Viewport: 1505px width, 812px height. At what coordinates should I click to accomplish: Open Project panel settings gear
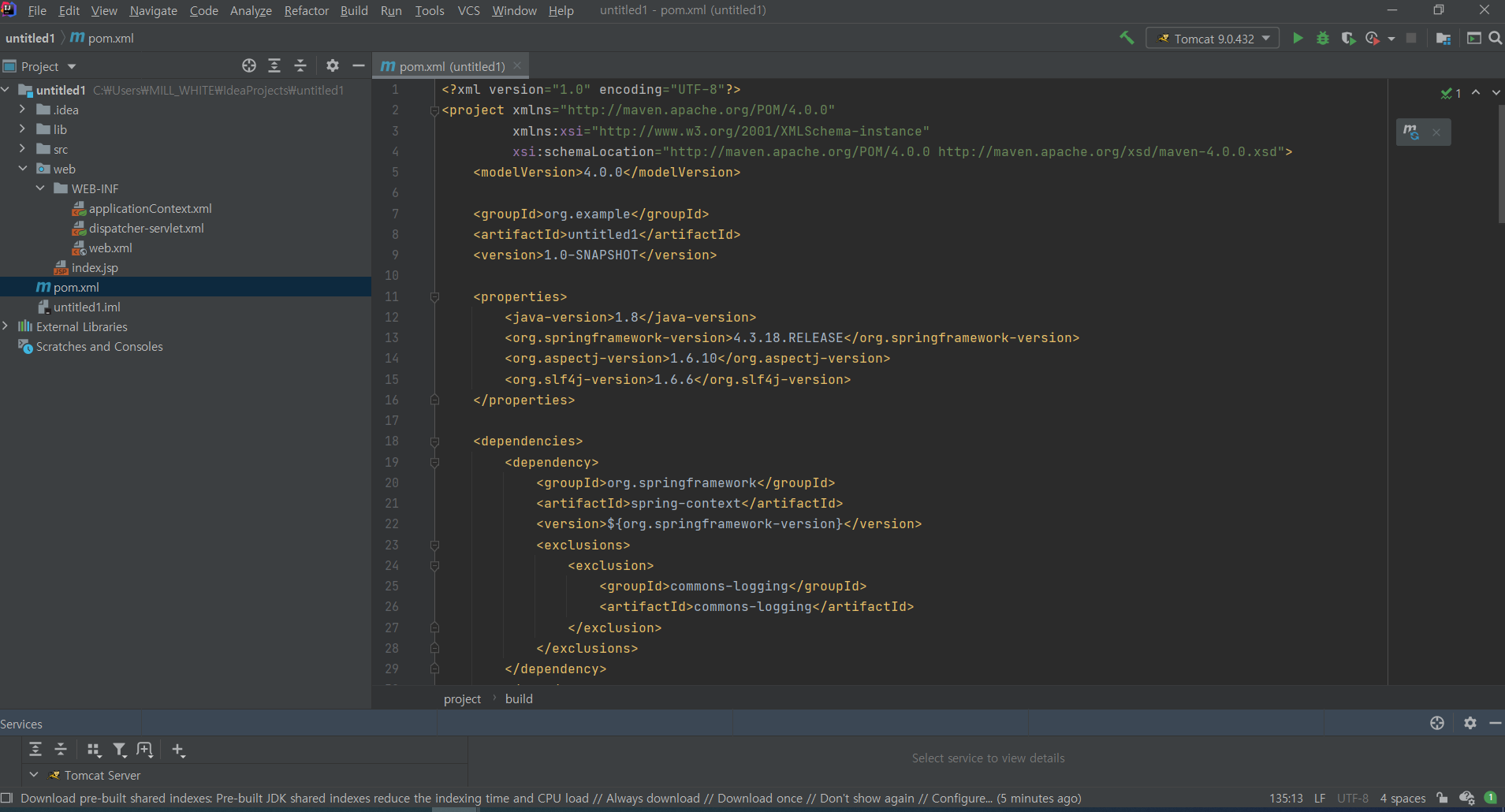click(333, 65)
